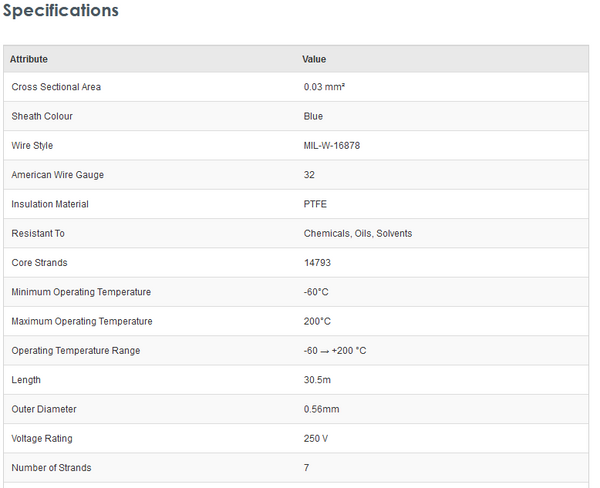This screenshot has height=488, width=600.
Task: Select the Operating Temperature Range label
Action: pyautogui.click(x=76, y=351)
